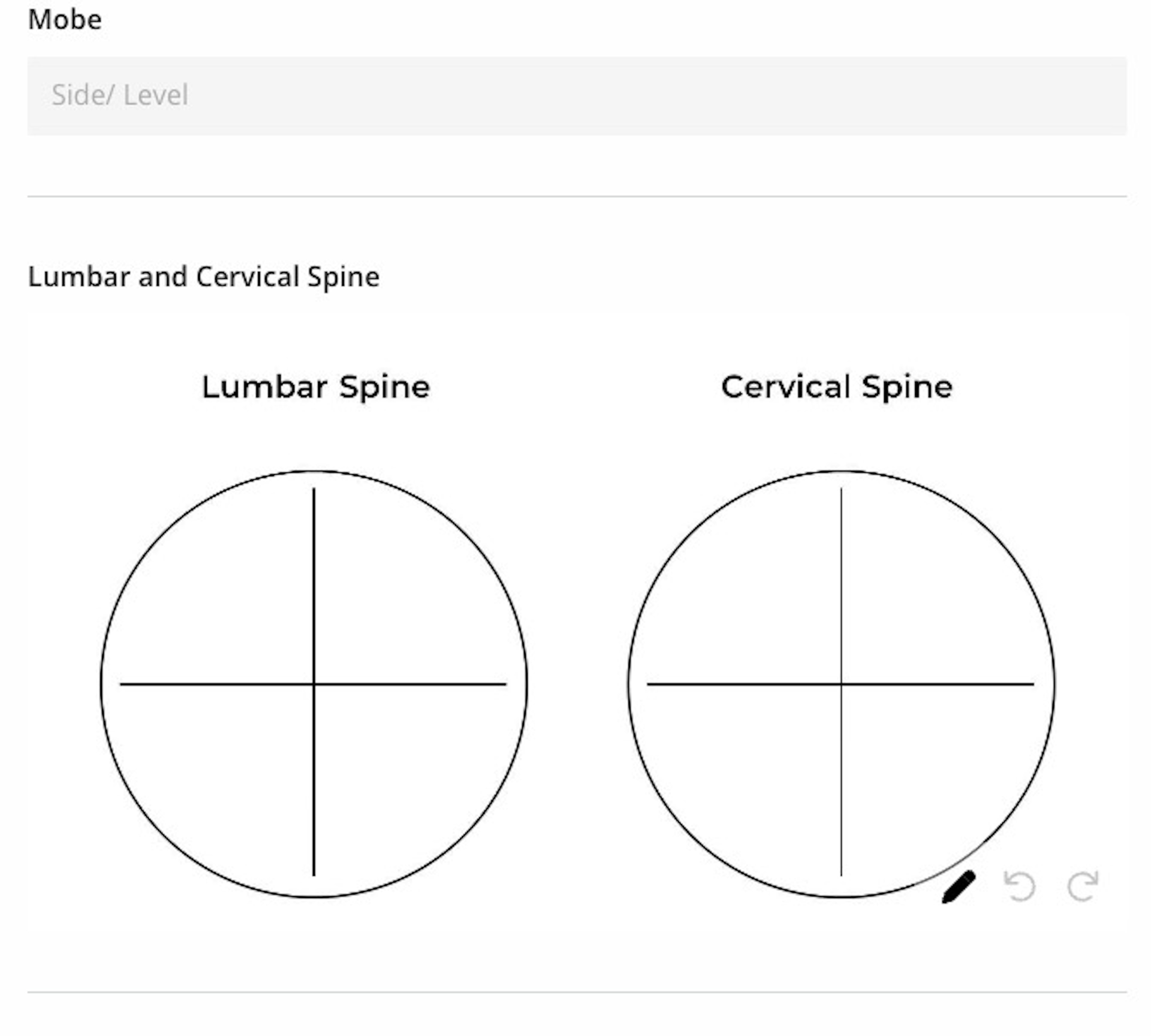Click lower-left quadrant of Lumbar Spine diagram
The image size is (1151, 1036).
point(228,774)
